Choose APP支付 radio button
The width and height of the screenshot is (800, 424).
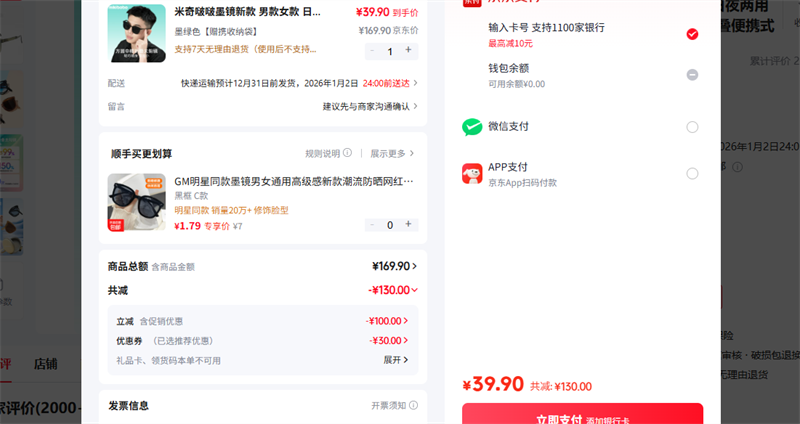692,174
